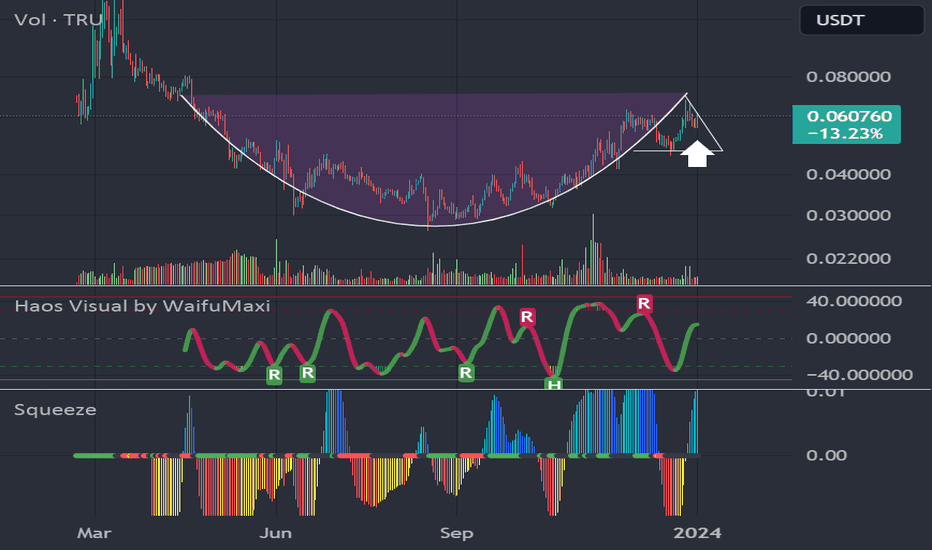Click the 0.040000 price axis label
Viewport: 932px width, 550px height.
pos(848,174)
